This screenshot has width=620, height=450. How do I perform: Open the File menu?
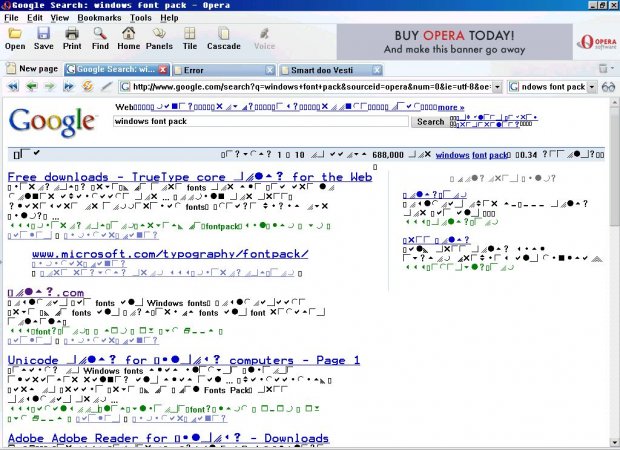click(11, 18)
